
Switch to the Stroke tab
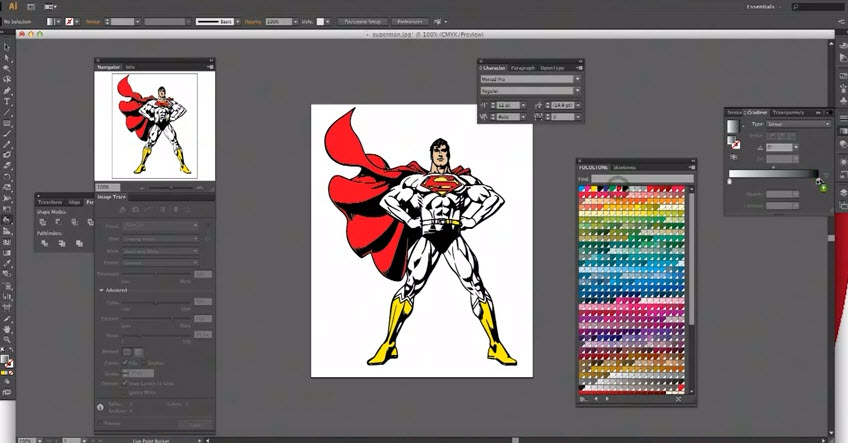pyautogui.click(x=734, y=113)
